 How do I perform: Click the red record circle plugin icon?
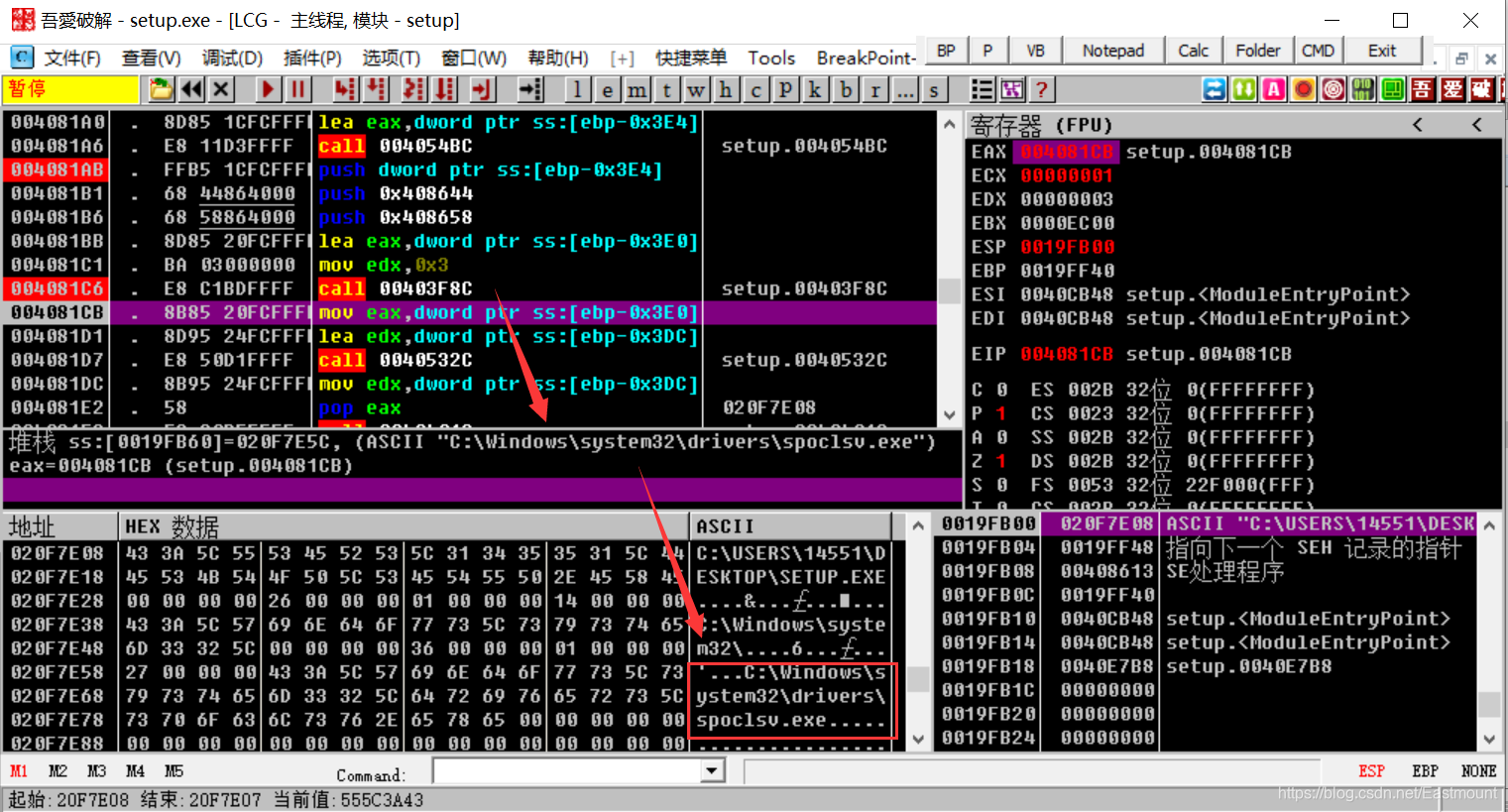1304,89
